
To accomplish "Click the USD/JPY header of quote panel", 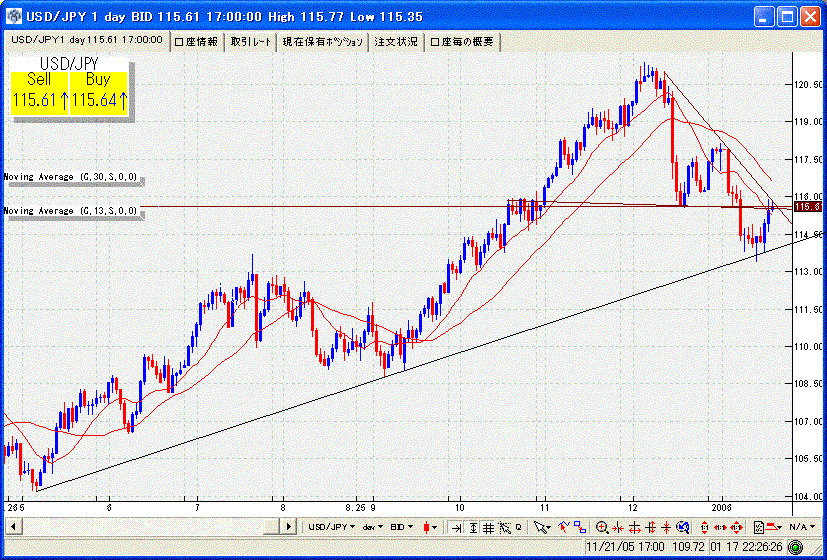I will 69,64.
